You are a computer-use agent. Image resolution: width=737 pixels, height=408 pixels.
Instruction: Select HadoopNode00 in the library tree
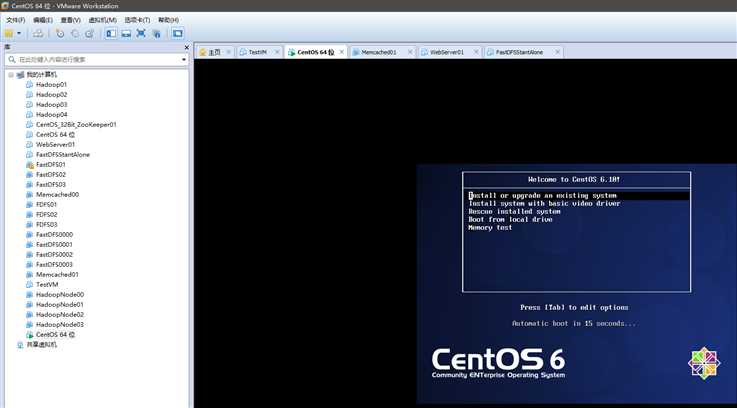[x=60, y=295]
